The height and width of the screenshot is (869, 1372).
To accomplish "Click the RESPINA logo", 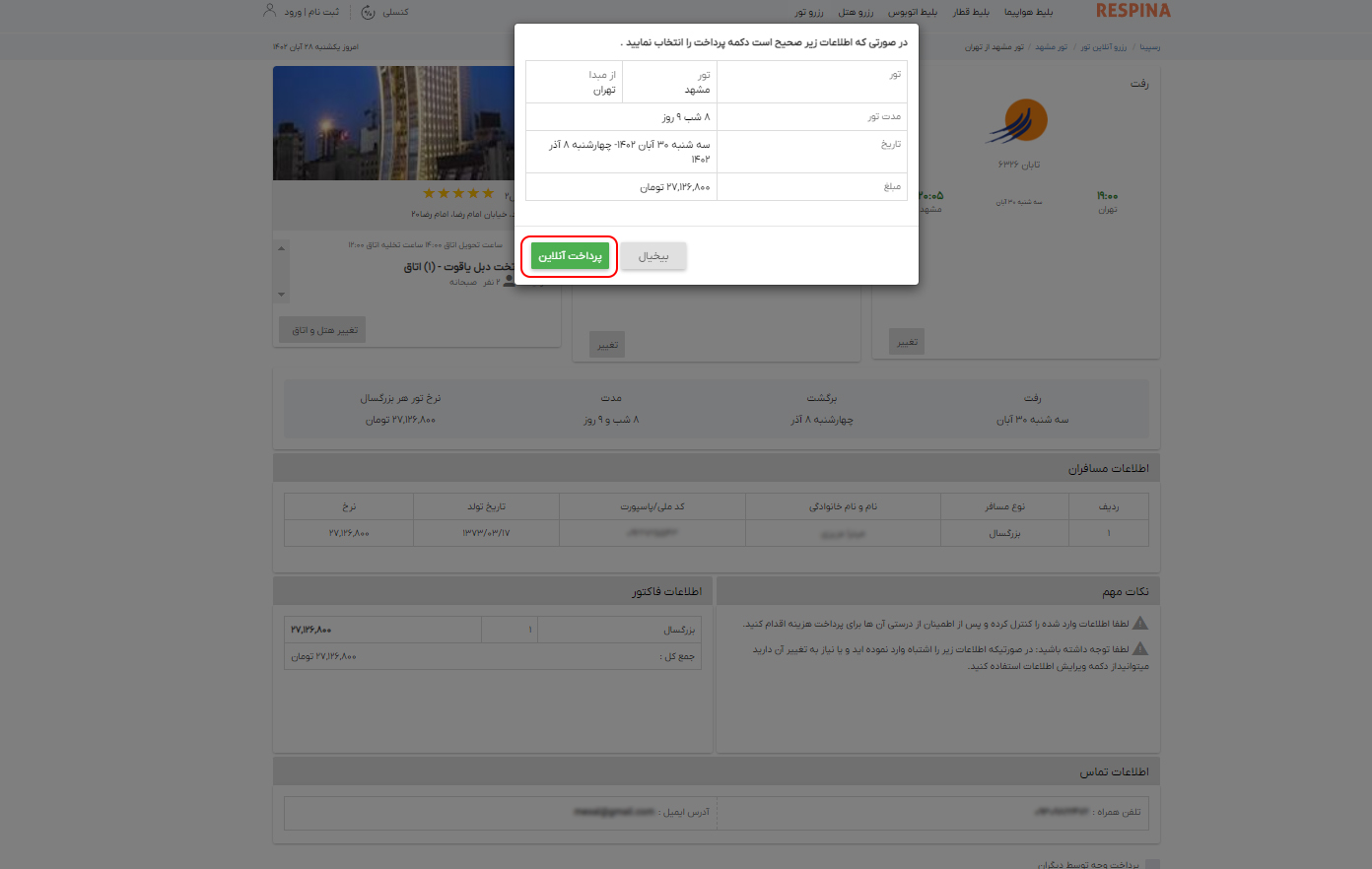I will point(1132,11).
